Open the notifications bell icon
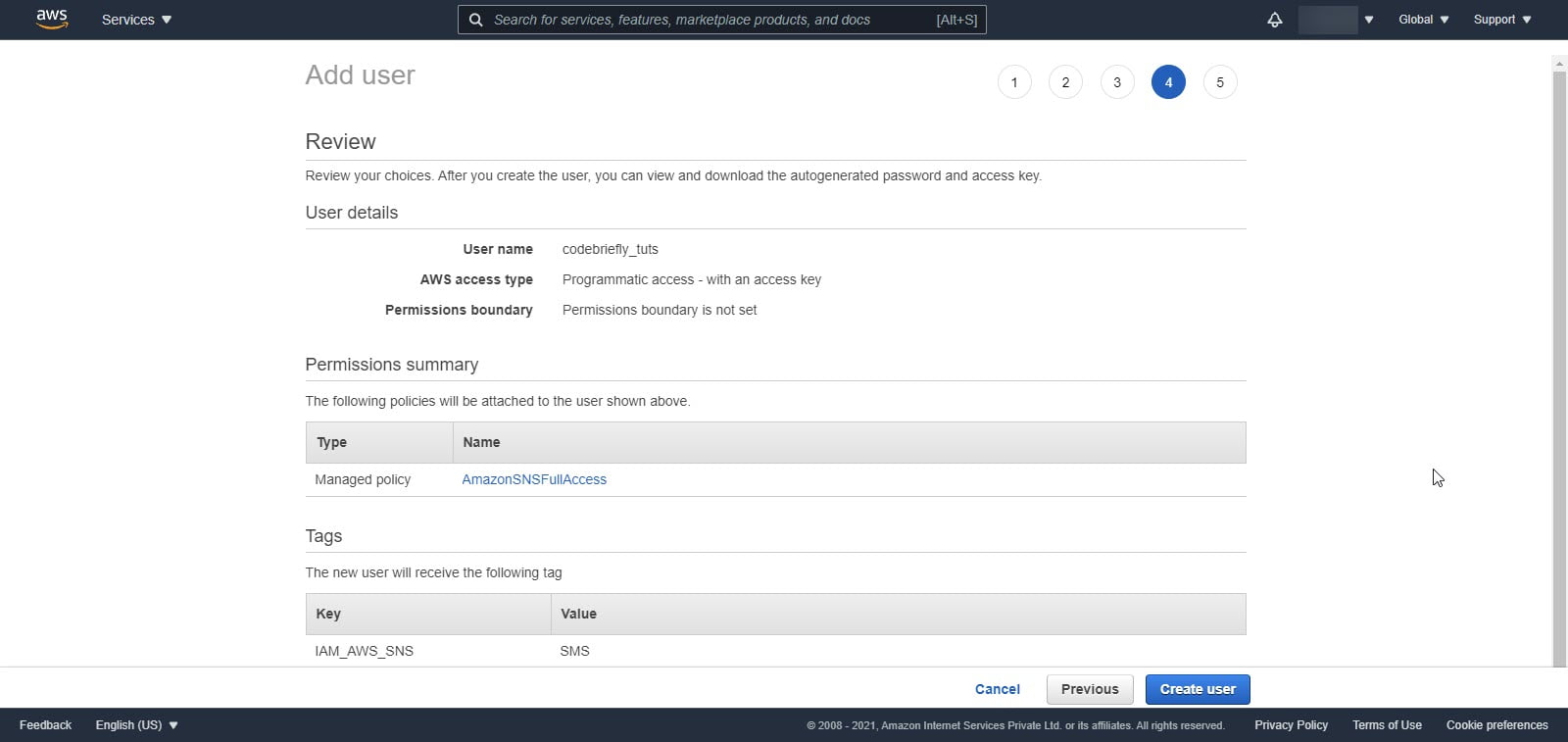This screenshot has width=1568, height=742. click(x=1274, y=20)
